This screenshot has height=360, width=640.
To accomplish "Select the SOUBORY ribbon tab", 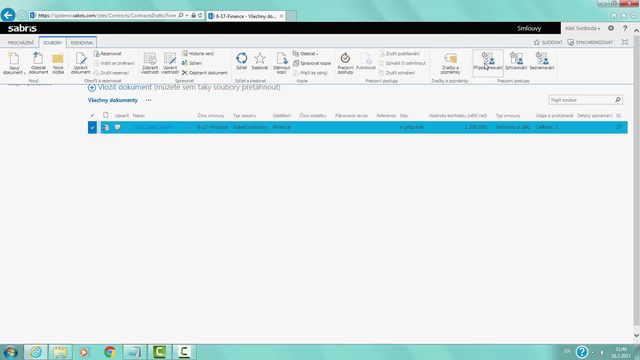I will [x=53, y=42].
